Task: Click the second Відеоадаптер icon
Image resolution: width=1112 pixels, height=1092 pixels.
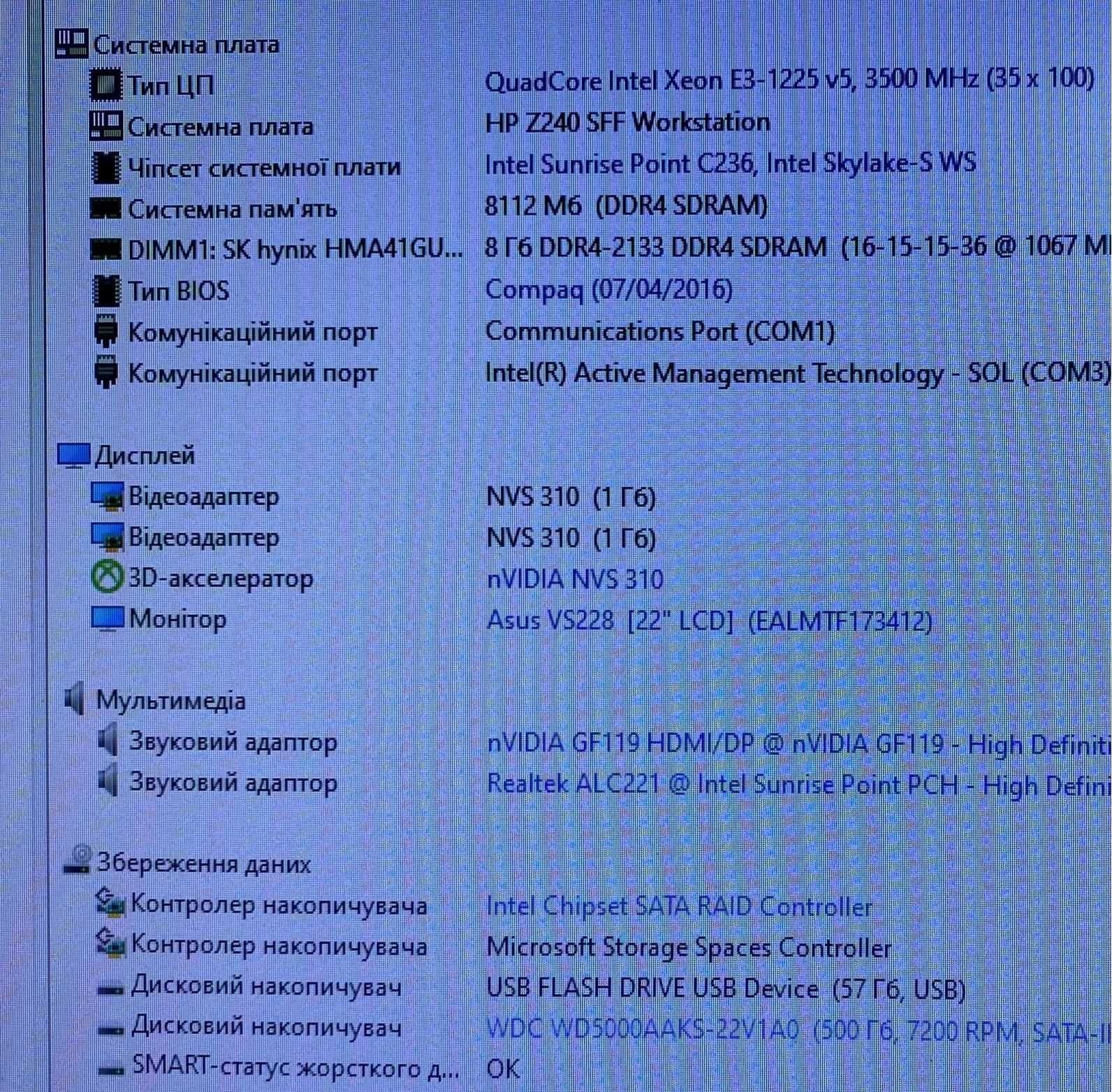Action: (108, 537)
